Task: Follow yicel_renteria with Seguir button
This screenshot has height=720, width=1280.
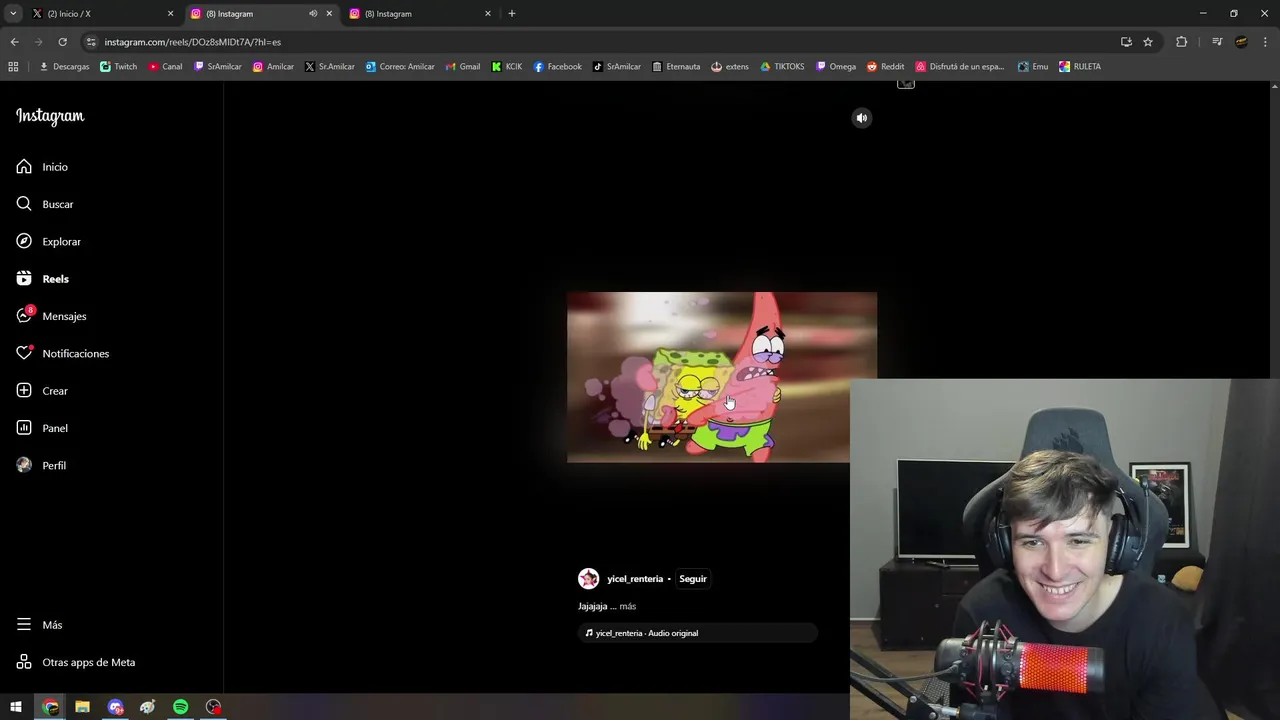Action: click(693, 579)
